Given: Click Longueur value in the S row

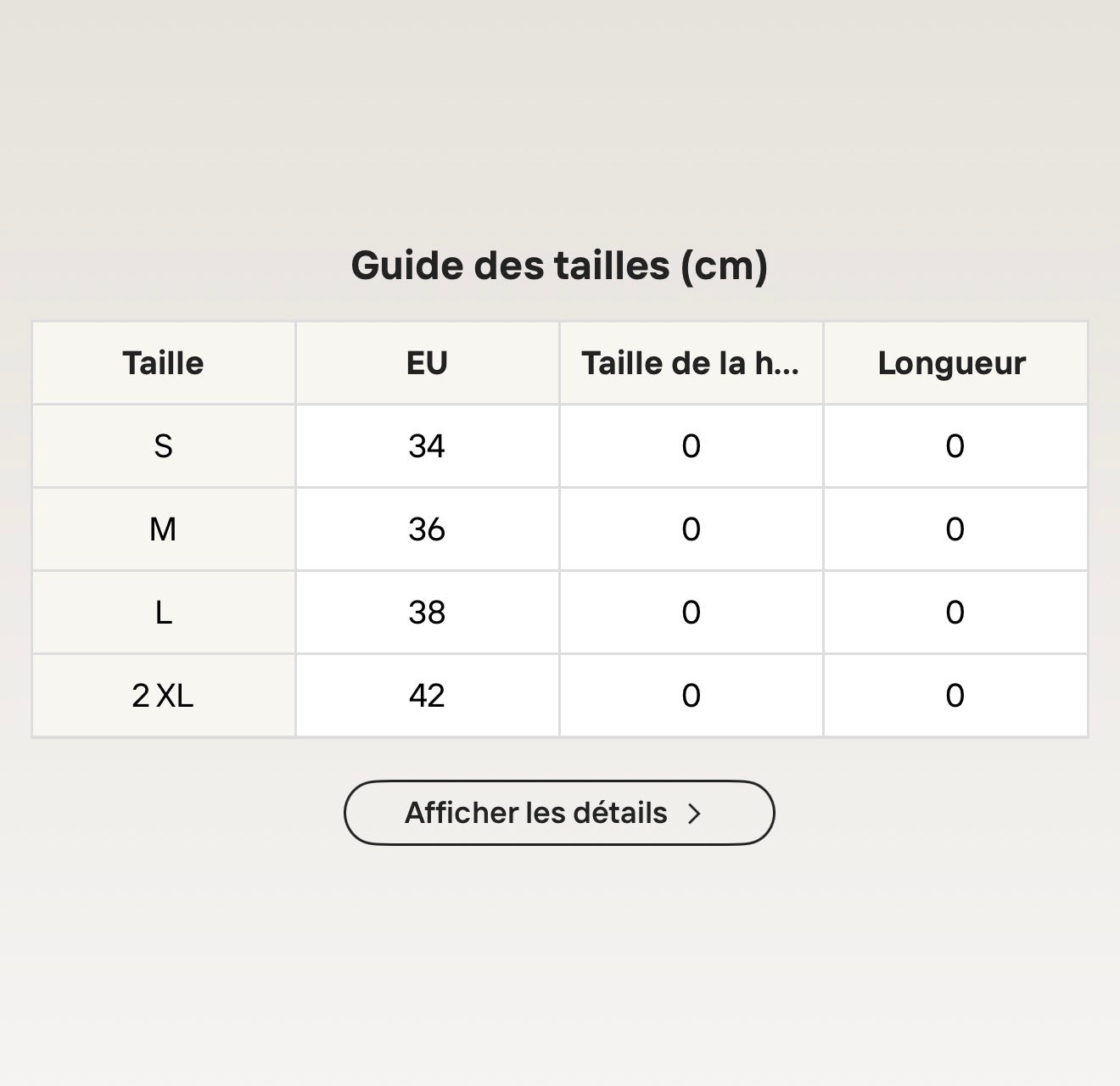Looking at the screenshot, I should pyautogui.click(x=955, y=446).
